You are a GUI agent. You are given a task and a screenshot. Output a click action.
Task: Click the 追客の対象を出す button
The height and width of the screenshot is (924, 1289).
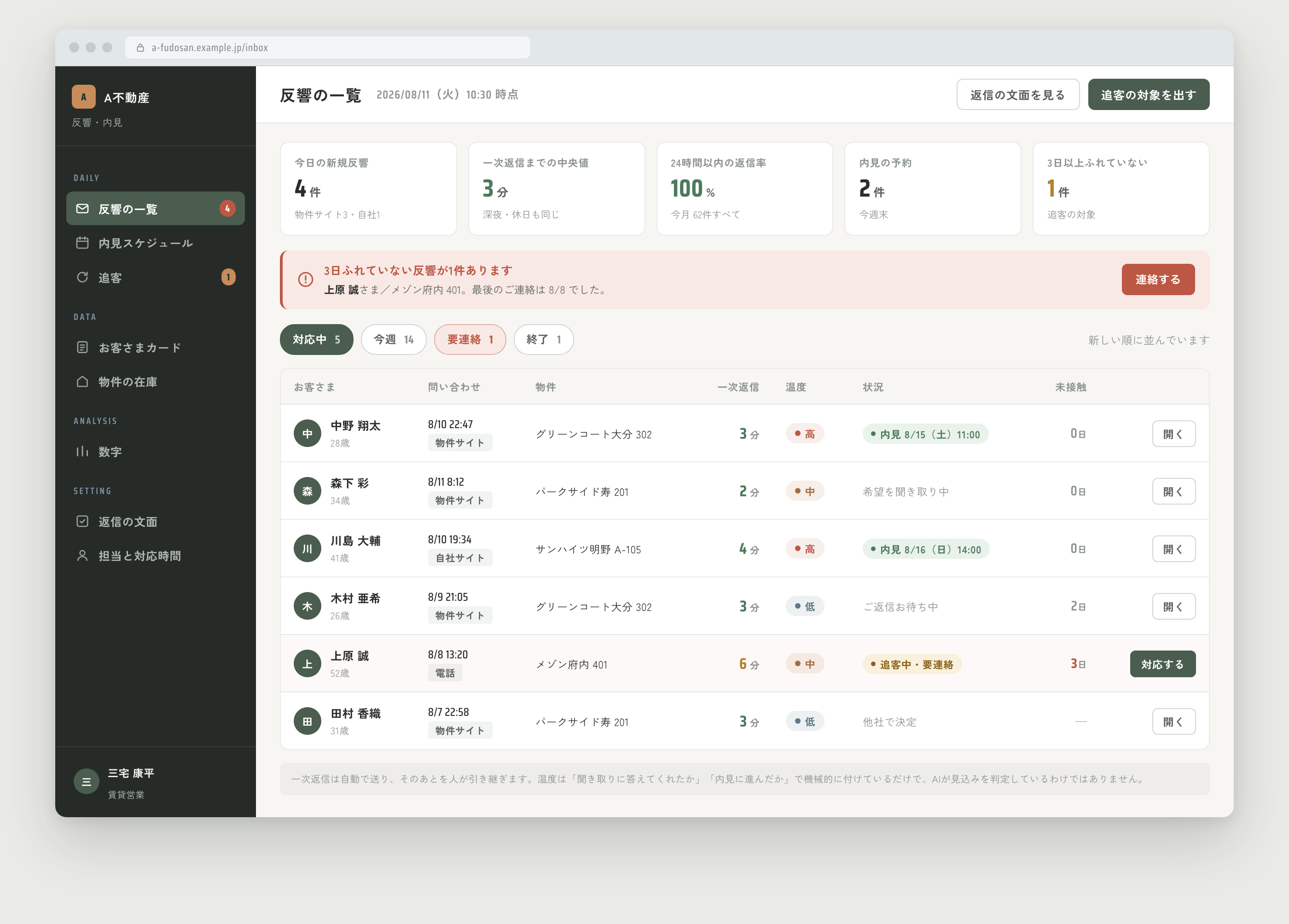pos(1149,94)
